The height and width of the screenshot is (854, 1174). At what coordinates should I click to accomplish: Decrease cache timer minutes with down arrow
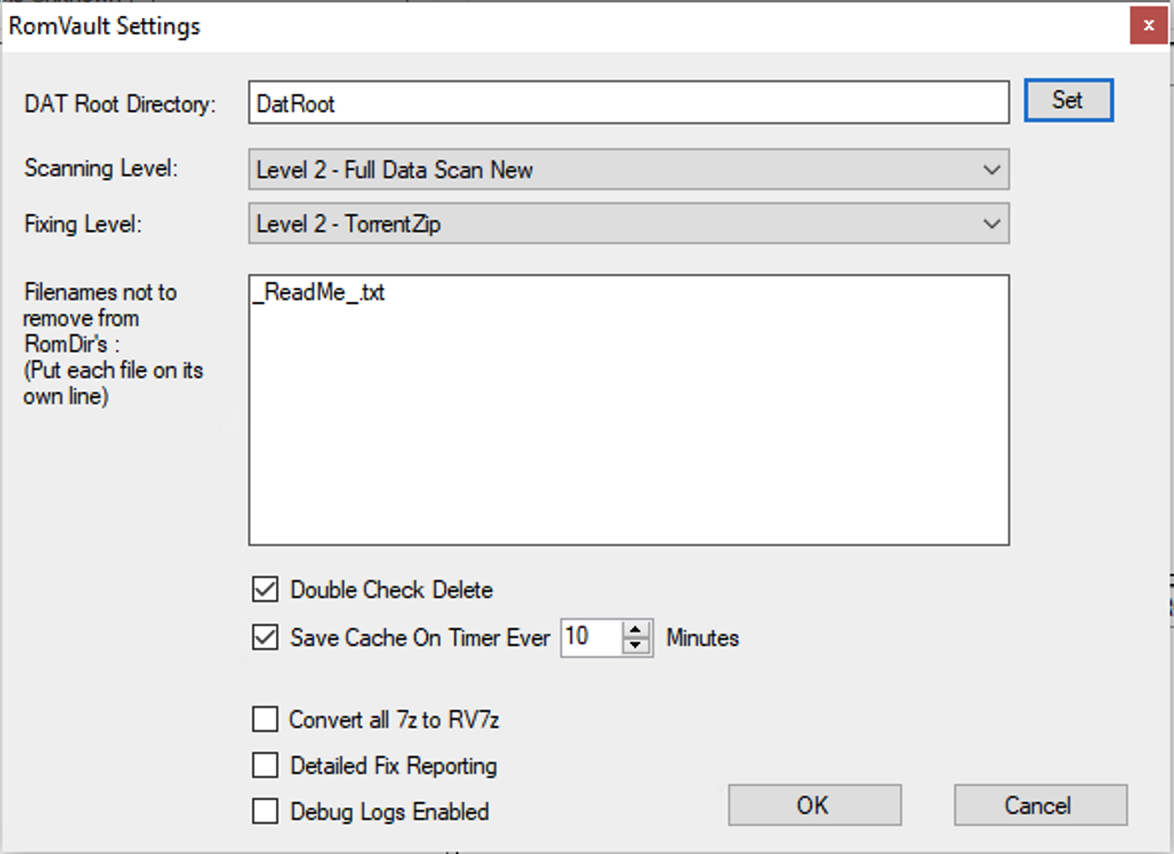click(636, 645)
